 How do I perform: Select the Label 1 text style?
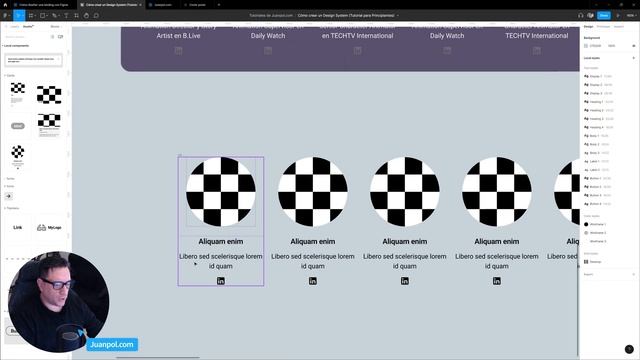596,161
